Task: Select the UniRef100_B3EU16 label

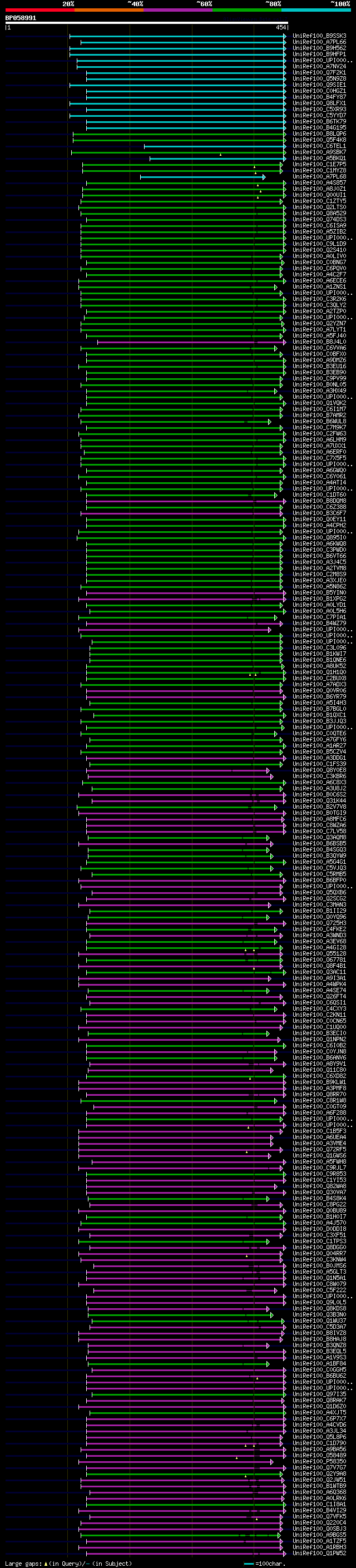Action: pyautogui.click(x=319, y=366)
